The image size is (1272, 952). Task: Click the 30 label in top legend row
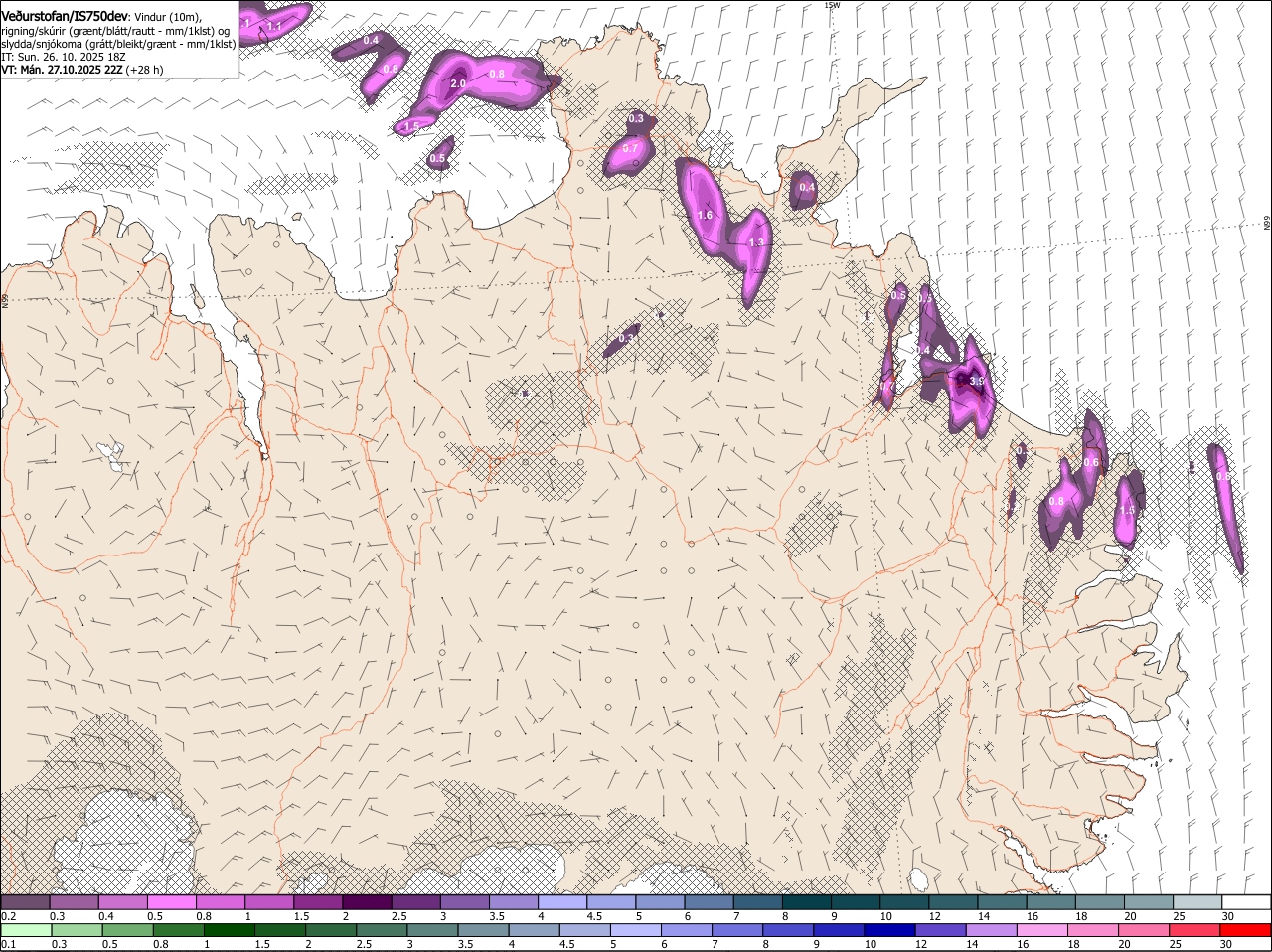tap(1228, 916)
